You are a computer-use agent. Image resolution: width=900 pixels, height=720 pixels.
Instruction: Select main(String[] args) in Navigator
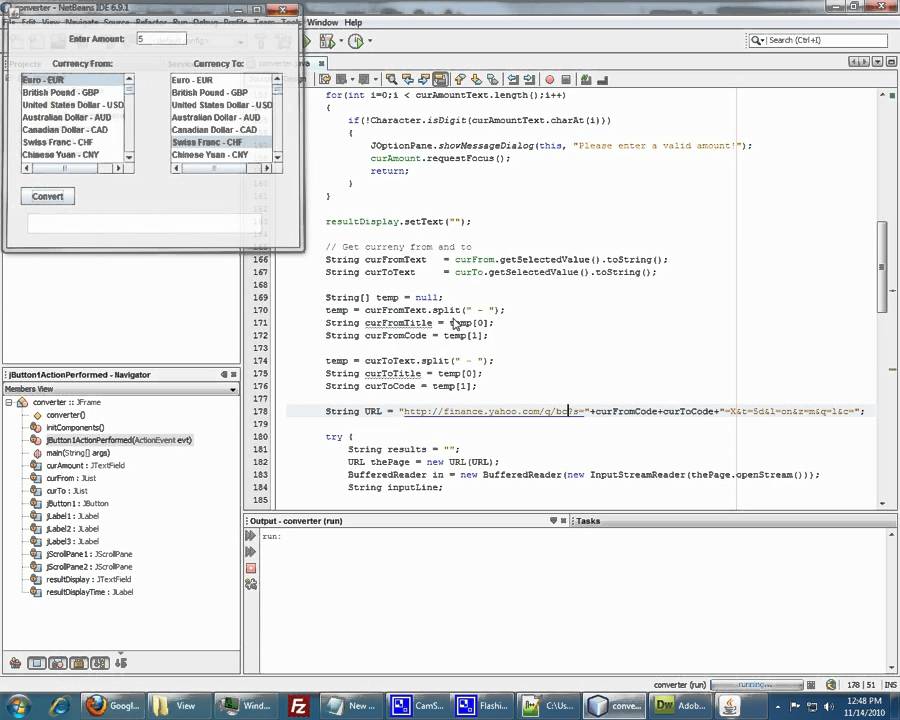(x=77, y=453)
